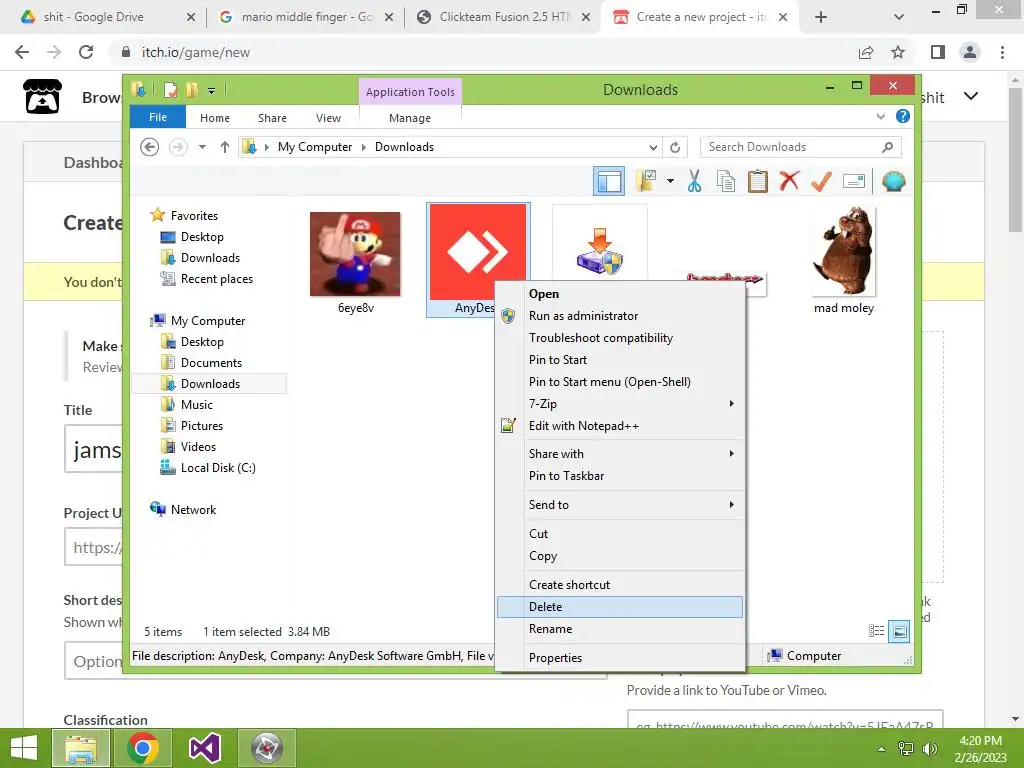Open Music folder in navigation pane

click(x=197, y=405)
